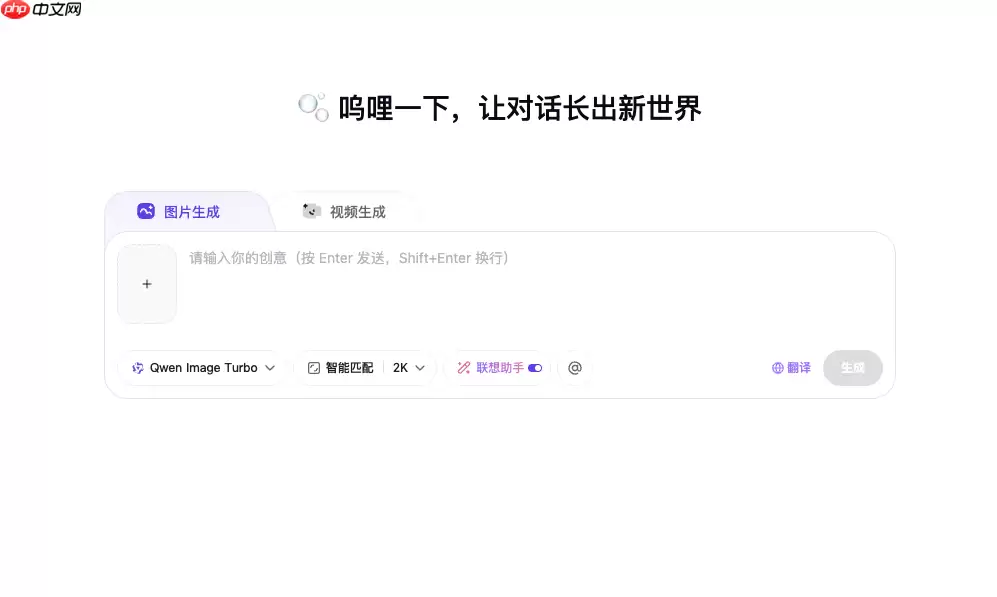Screen dimensions: 997x597
Task: Click the 中文网 site name text
Action: [x=55, y=11]
